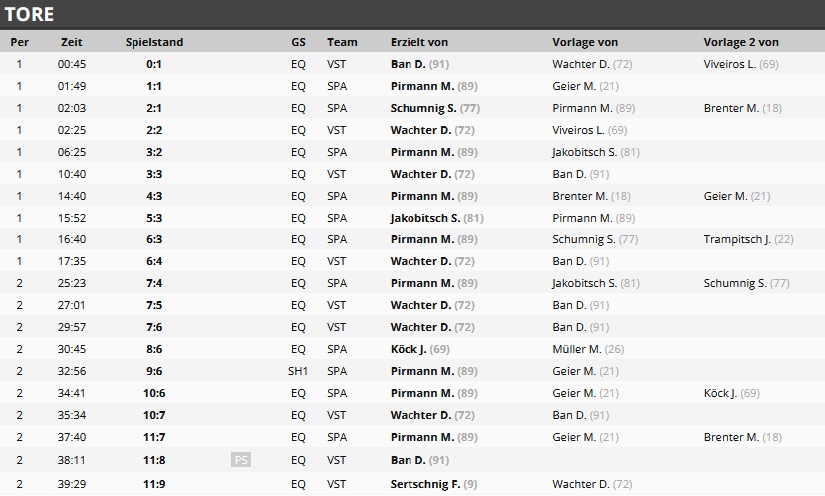Screen dimensions: 825x496
Task: Click the TORE section header
Action: click(30, 14)
